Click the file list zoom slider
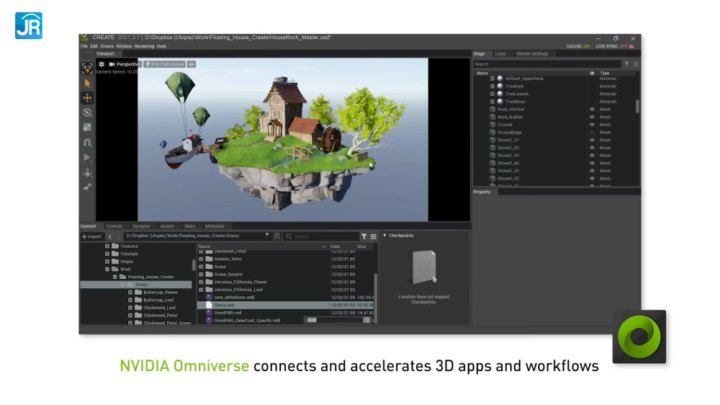The height and width of the screenshot is (405, 720). [312, 320]
